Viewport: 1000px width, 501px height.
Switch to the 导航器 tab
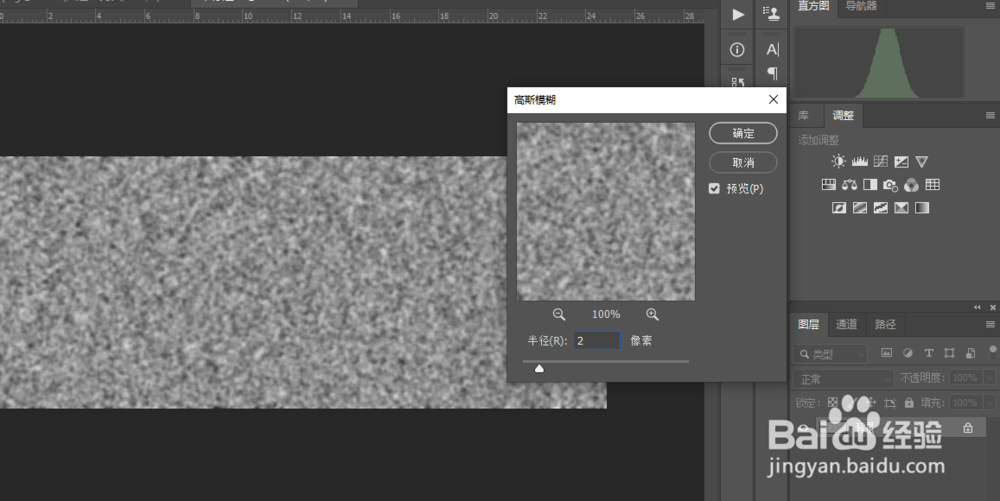tap(861, 6)
